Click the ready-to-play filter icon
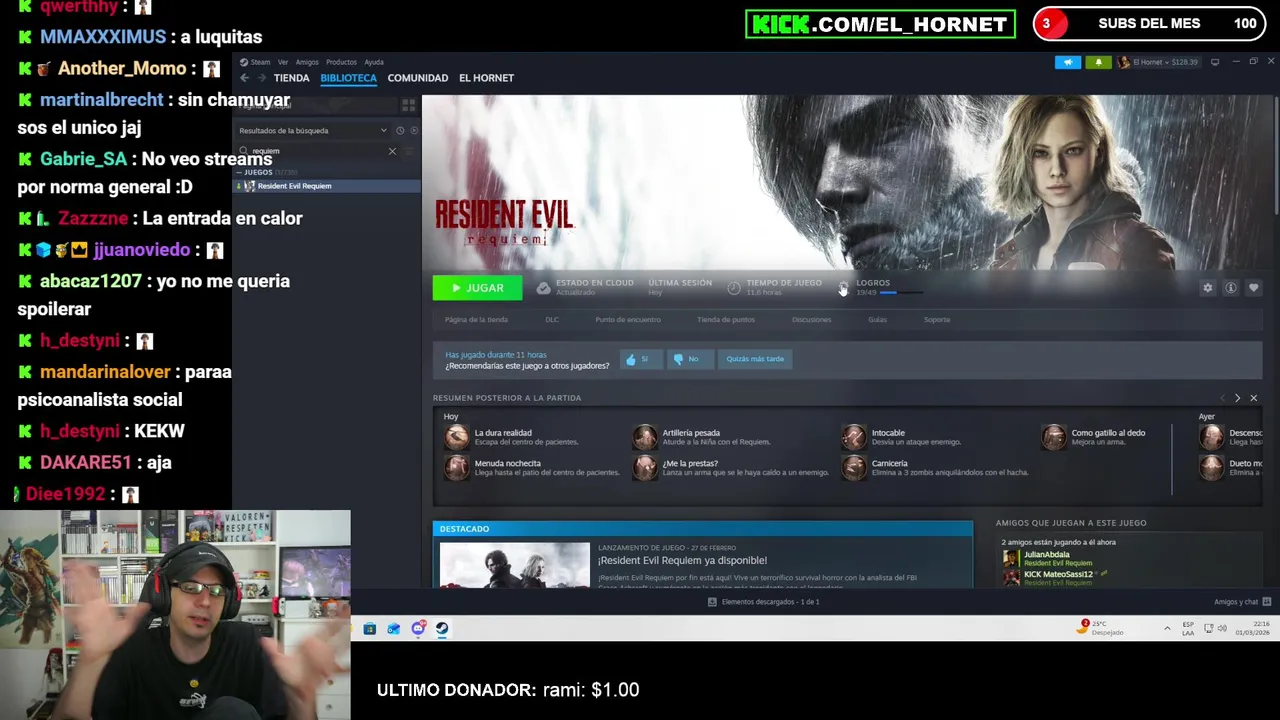1280x720 pixels. pyautogui.click(x=414, y=131)
